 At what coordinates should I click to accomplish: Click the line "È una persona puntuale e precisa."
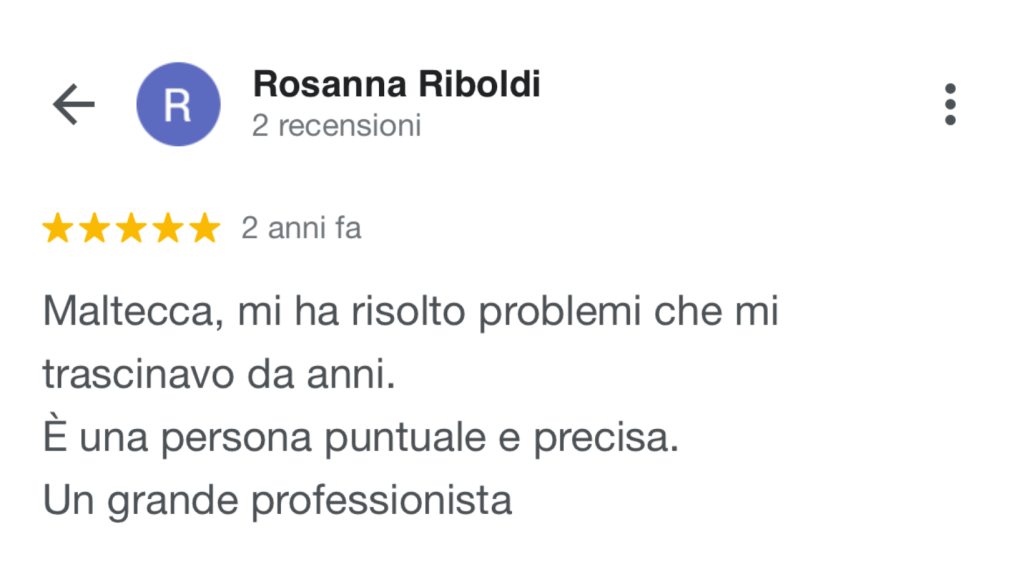361,437
